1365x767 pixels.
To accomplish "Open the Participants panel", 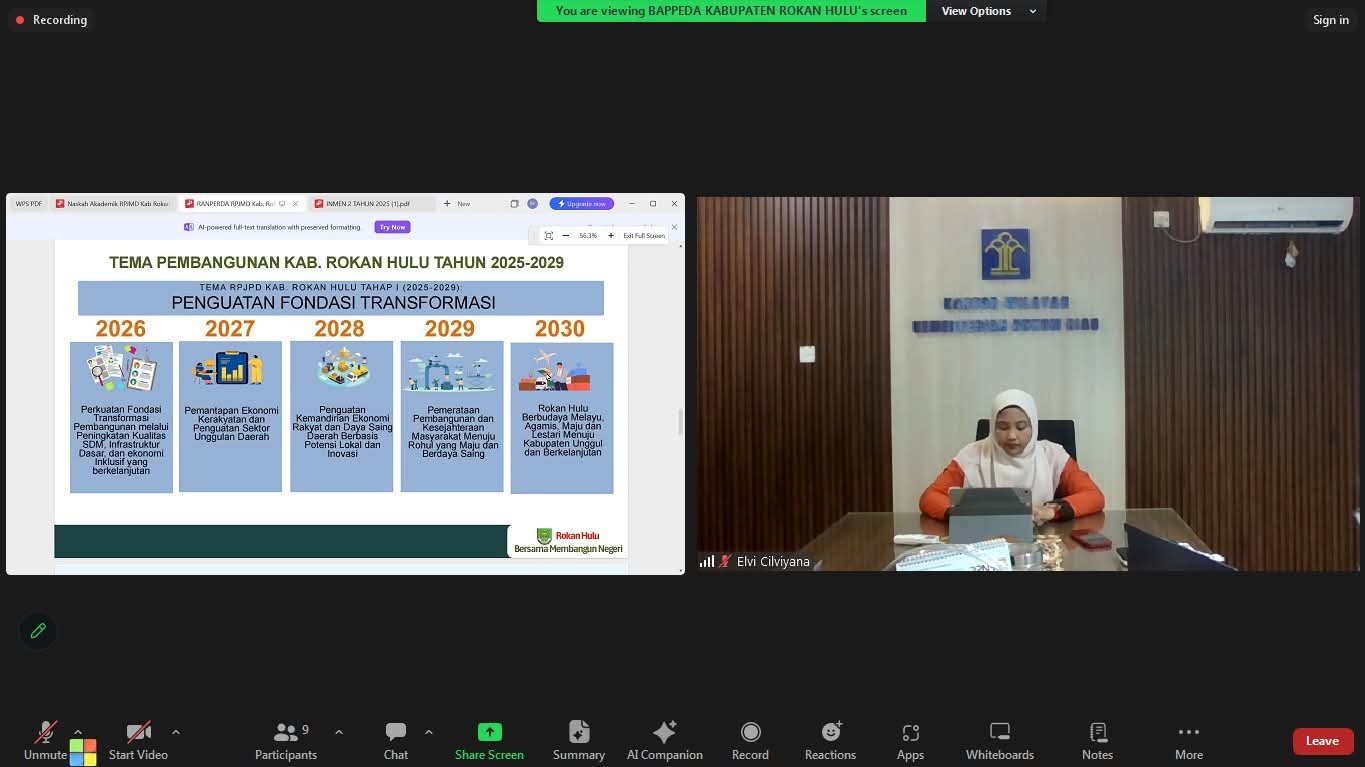I will click(x=285, y=741).
